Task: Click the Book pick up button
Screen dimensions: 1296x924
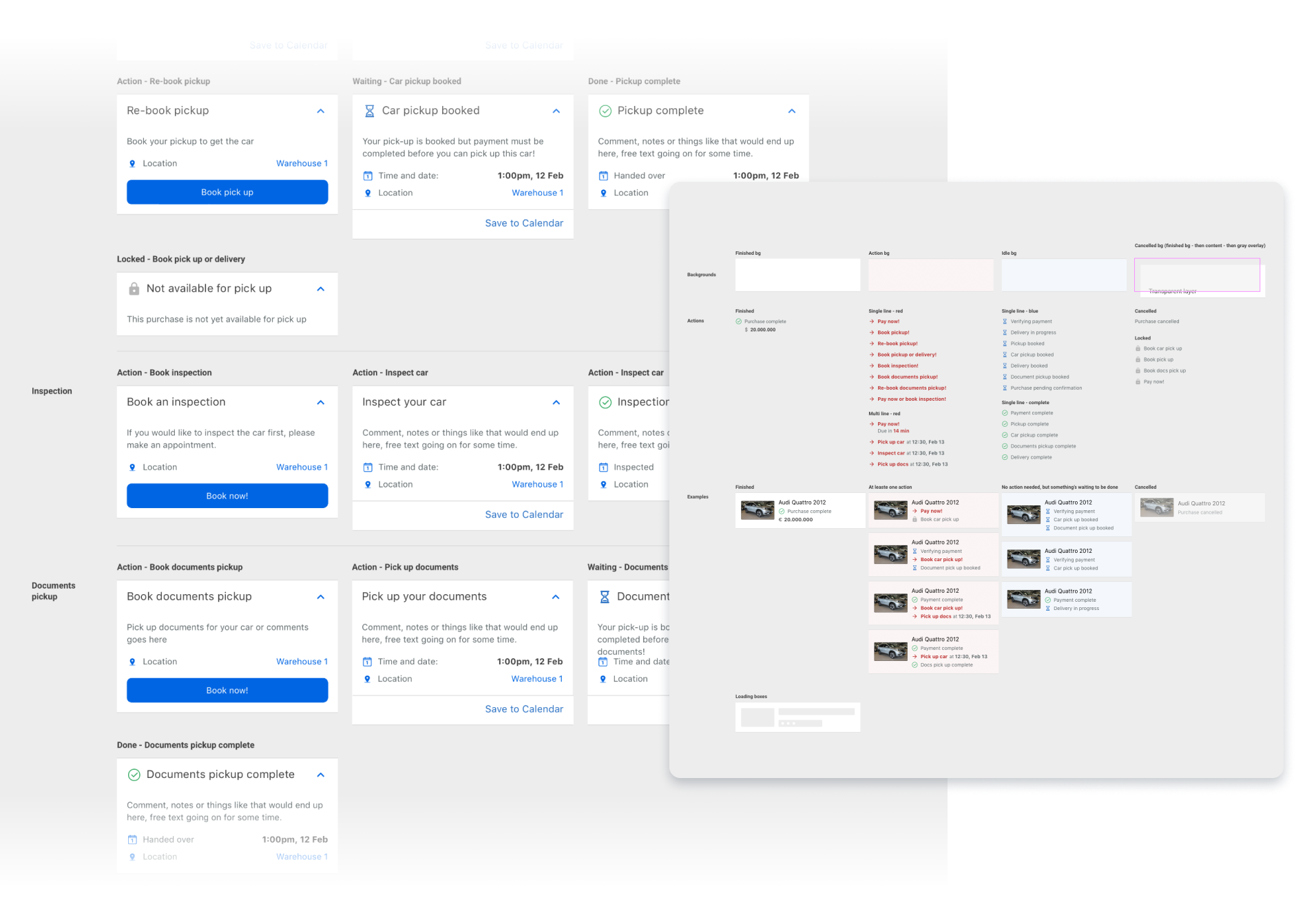Action: [x=227, y=192]
